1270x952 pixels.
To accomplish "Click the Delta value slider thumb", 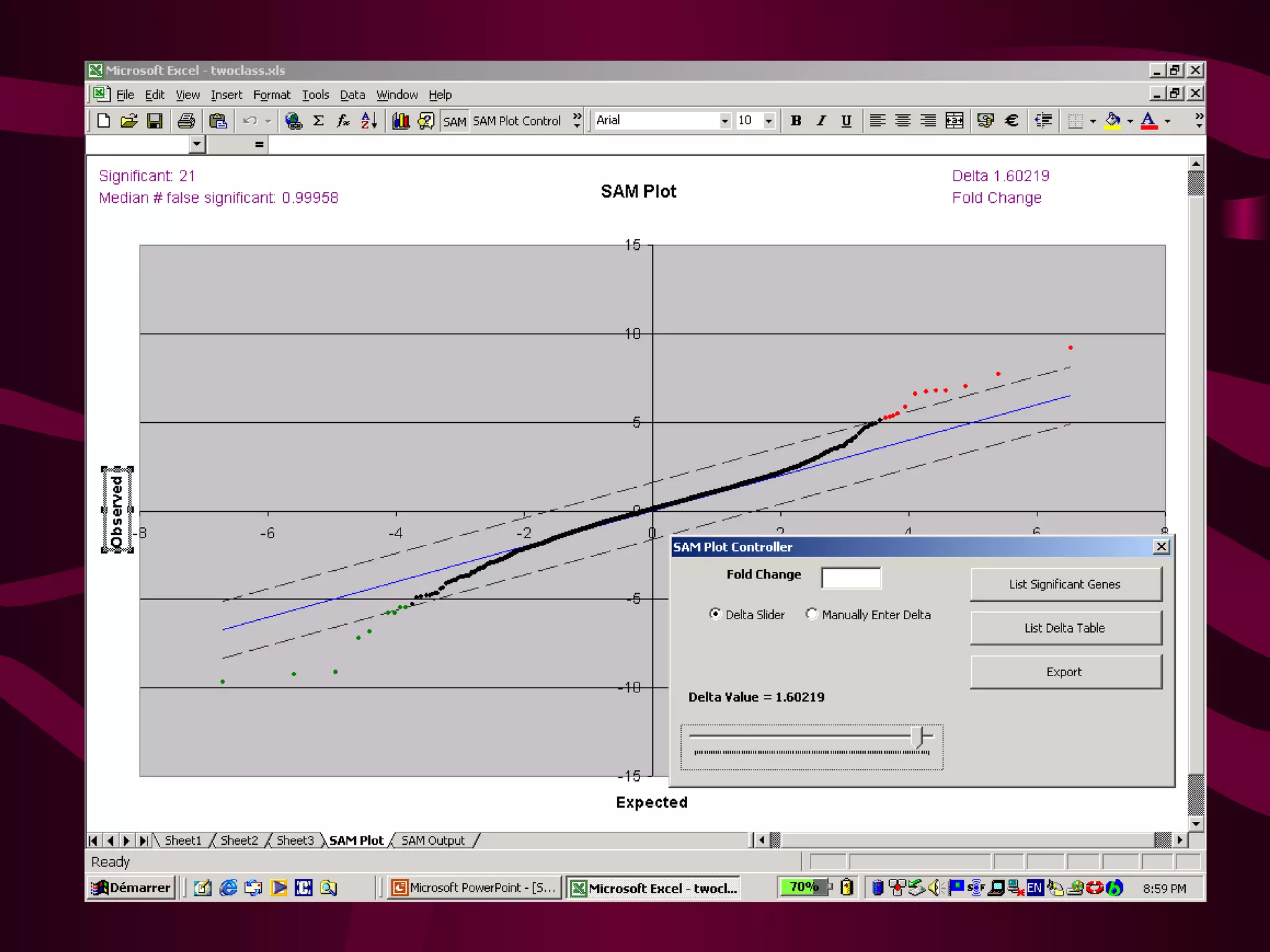I will [918, 737].
